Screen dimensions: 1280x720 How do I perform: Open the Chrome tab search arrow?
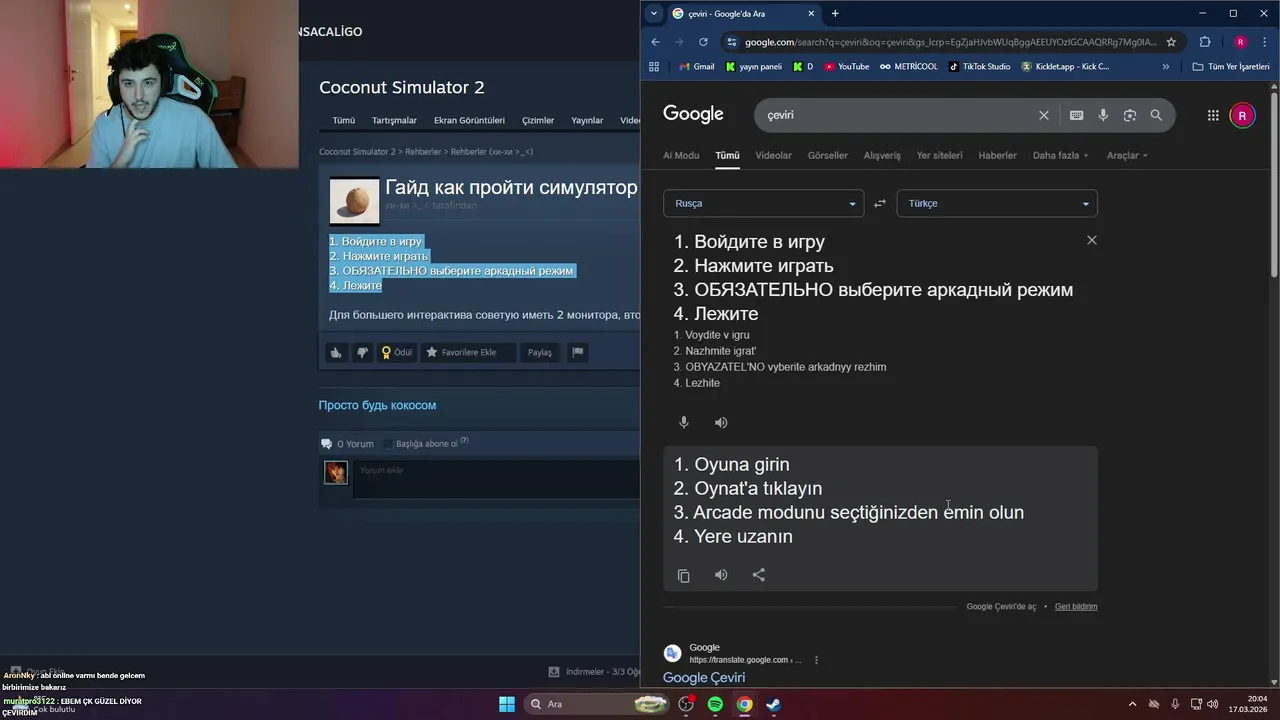(x=654, y=13)
